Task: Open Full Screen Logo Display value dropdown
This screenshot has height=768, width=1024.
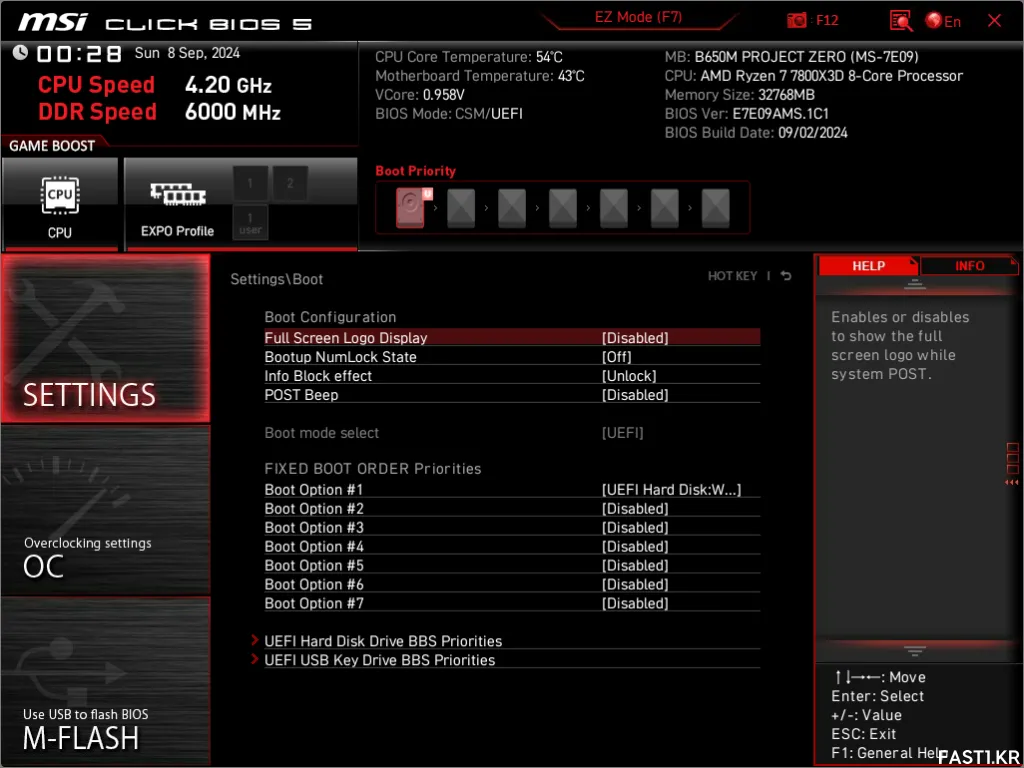Action: pyautogui.click(x=635, y=338)
